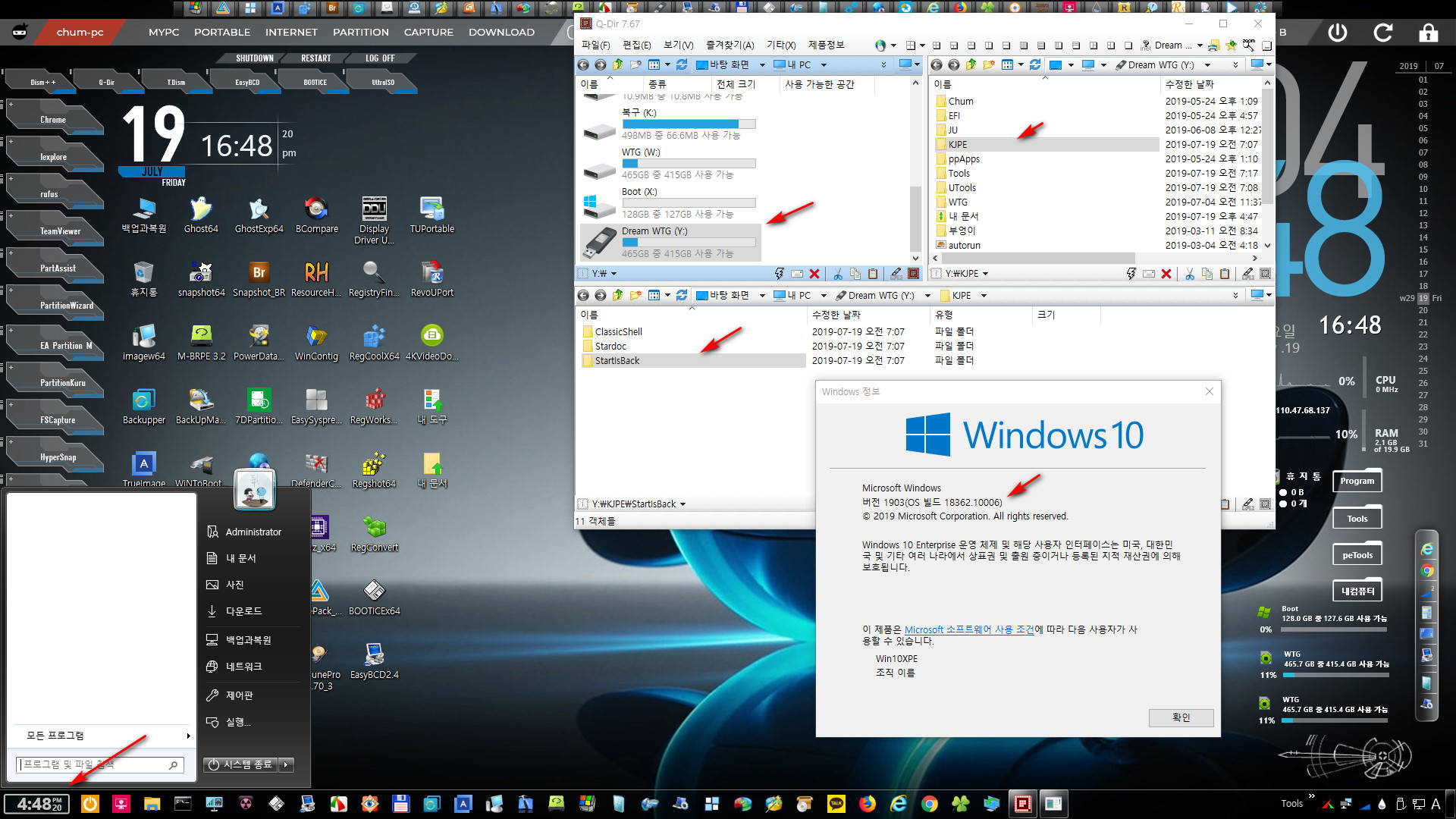This screenshot has height=819, width=1456.
Task: Click the restart circular arrow icon at top
Action: tap(1383, 33)
